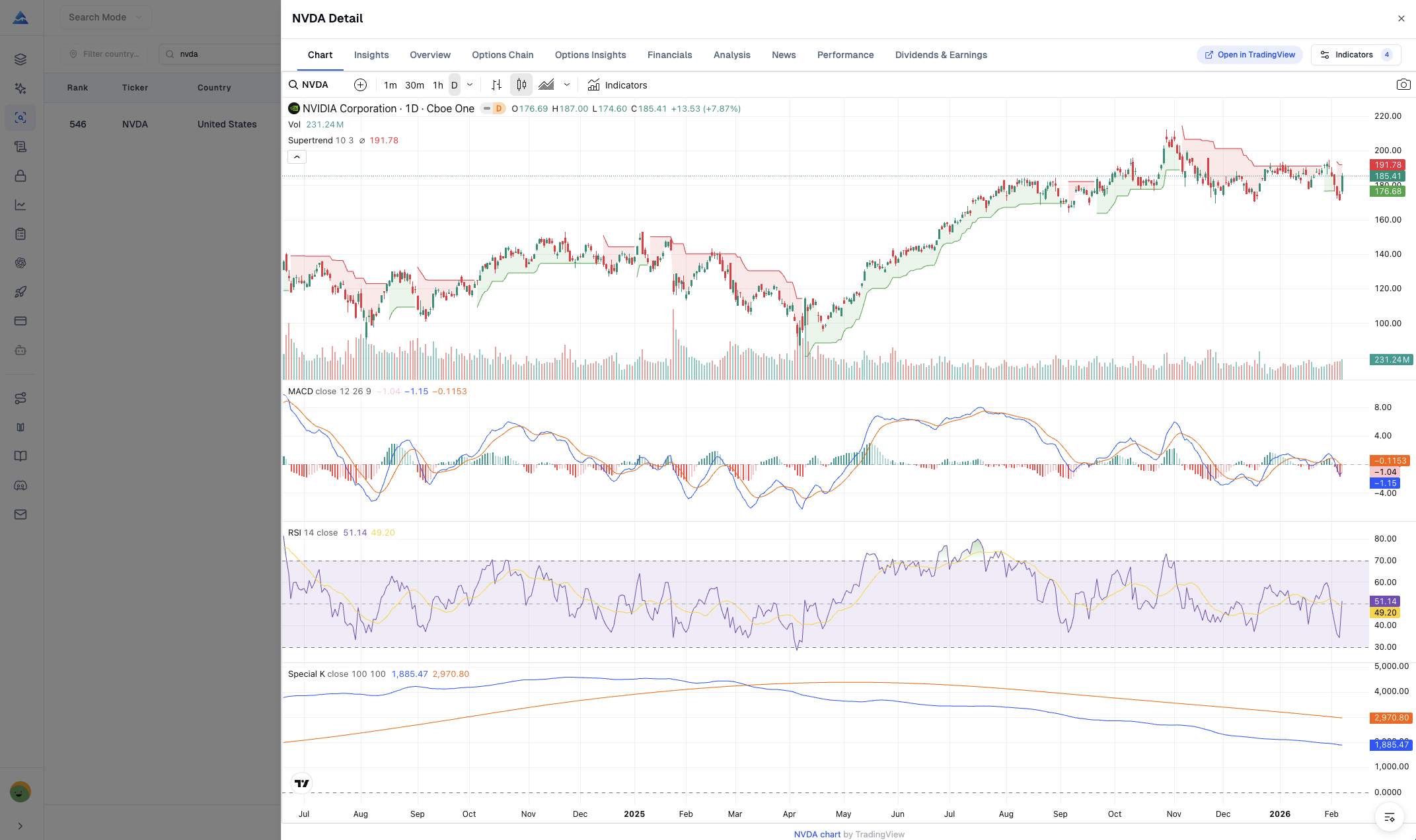Image resolution: width=1416 pixels, height=840 pixels.
Task: Open the Indicators icon on the chart toolbar
Action: [617, 85]
